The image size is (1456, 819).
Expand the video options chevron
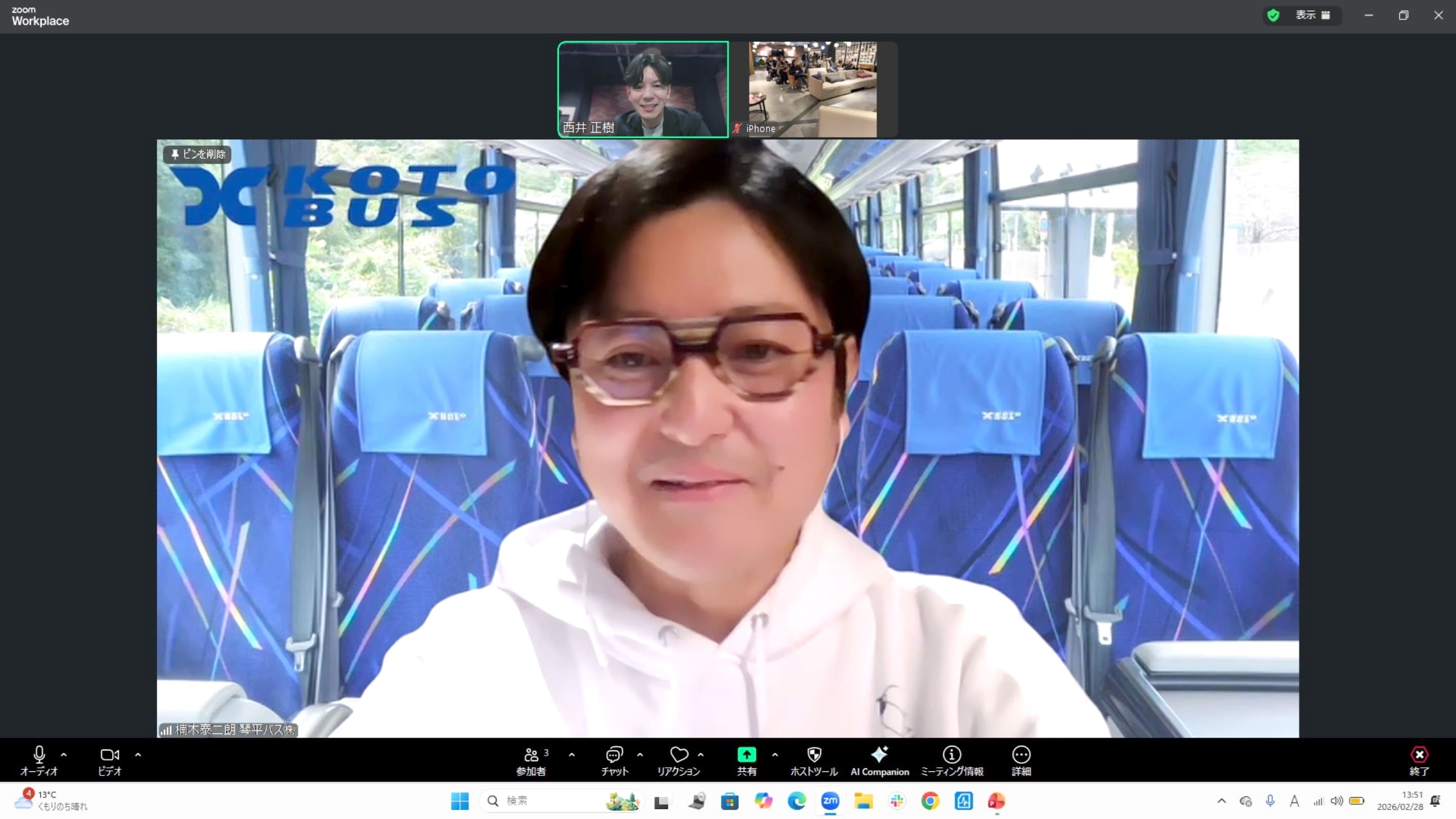(x=138, y=754)
